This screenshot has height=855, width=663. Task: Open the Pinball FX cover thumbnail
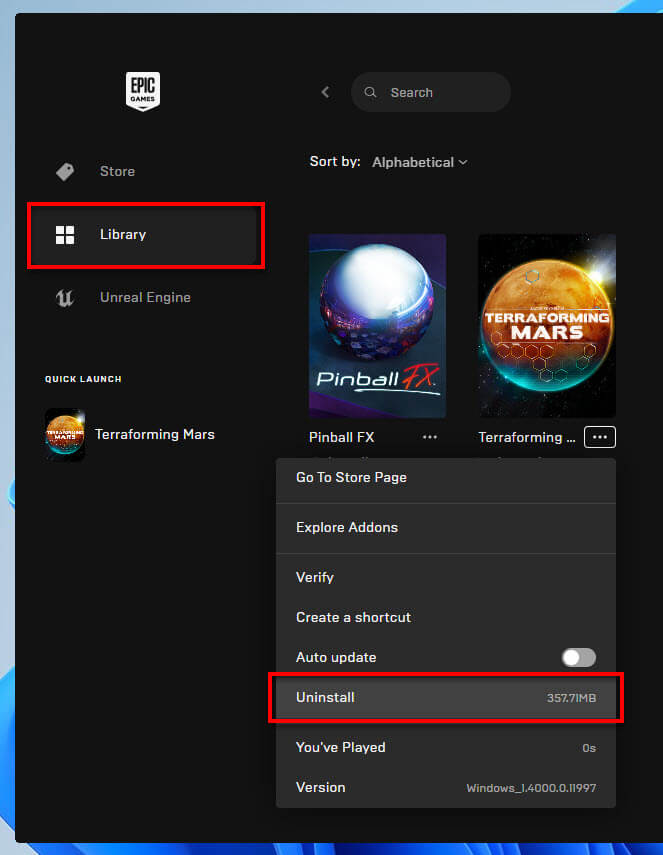377,326
